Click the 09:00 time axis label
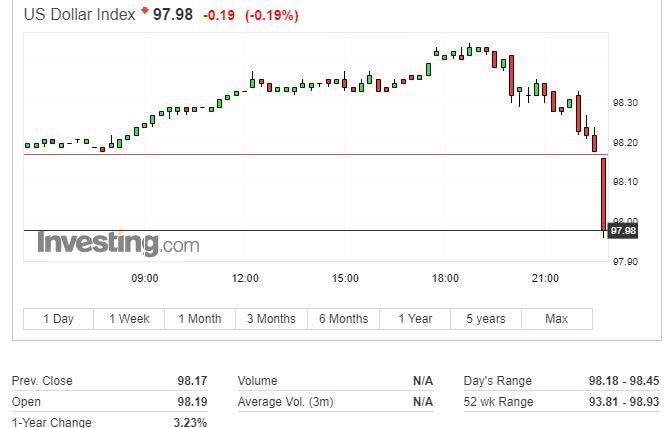The width and height of the screenshot is (671, 428). (145, 278)
